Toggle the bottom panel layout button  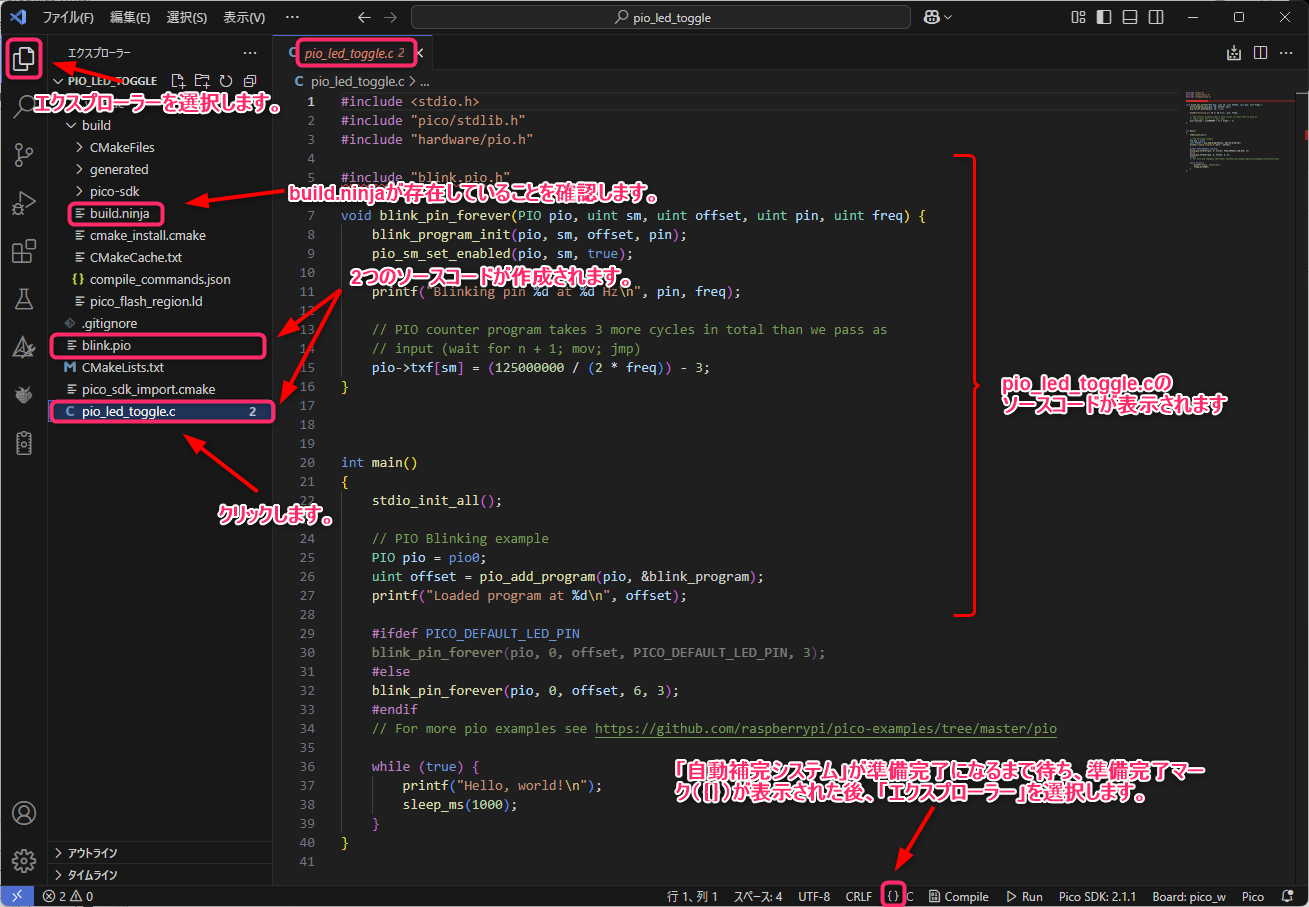[1130, 17]
